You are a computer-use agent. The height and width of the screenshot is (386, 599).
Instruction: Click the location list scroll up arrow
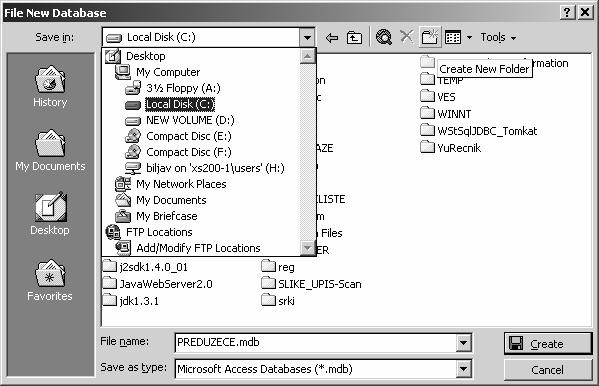(308, 57)
